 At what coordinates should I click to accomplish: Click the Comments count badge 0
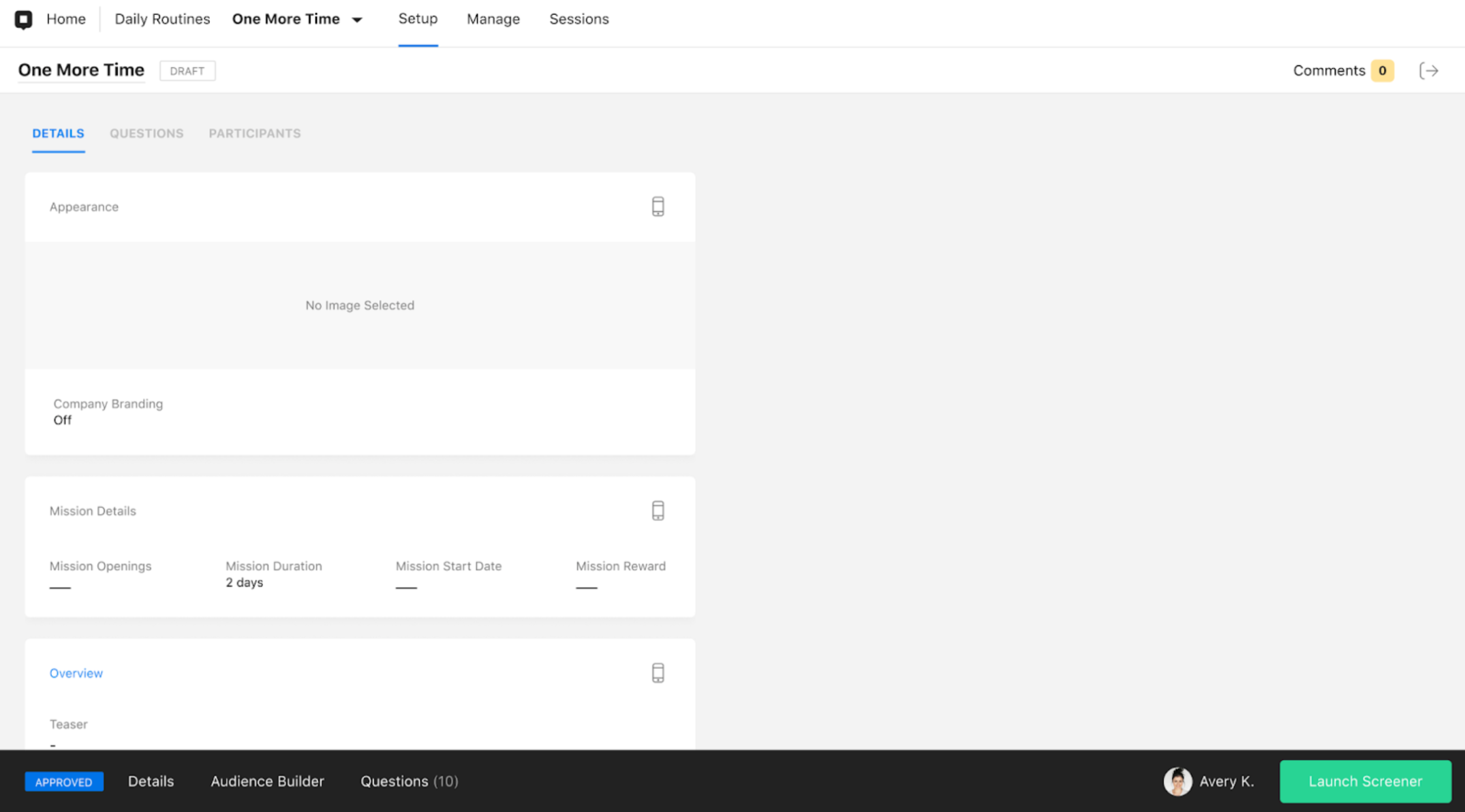click(1382, 71)
